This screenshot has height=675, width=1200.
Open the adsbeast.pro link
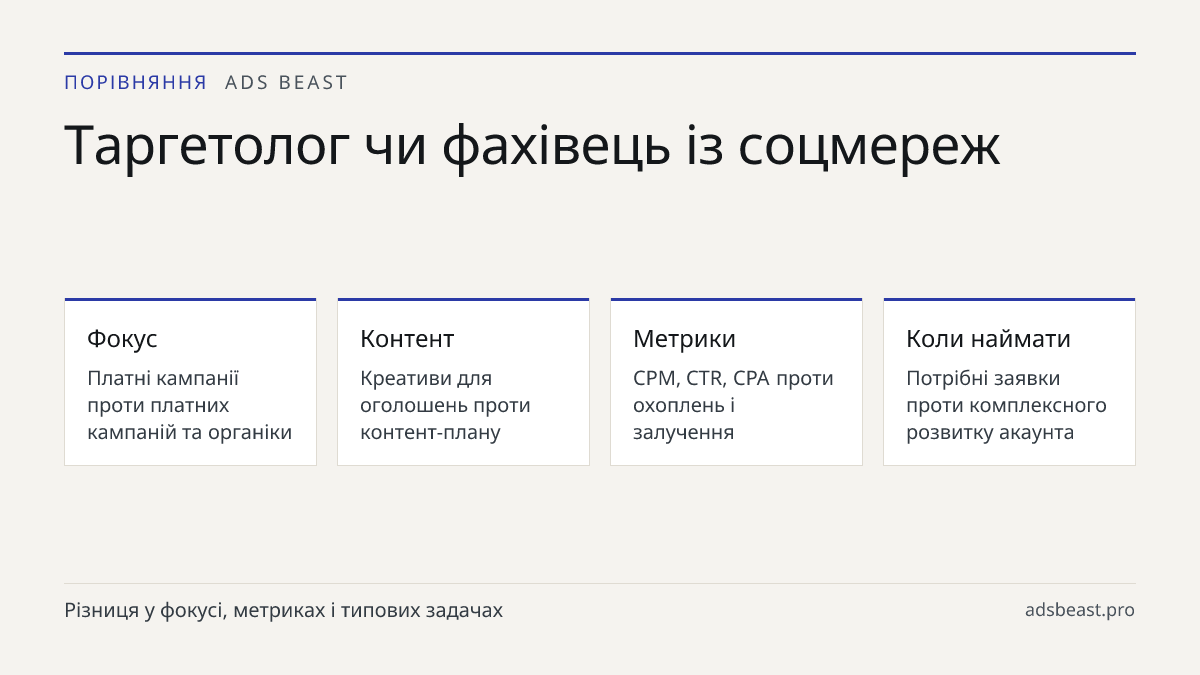pyautogui.click(x=1080, y=610)
